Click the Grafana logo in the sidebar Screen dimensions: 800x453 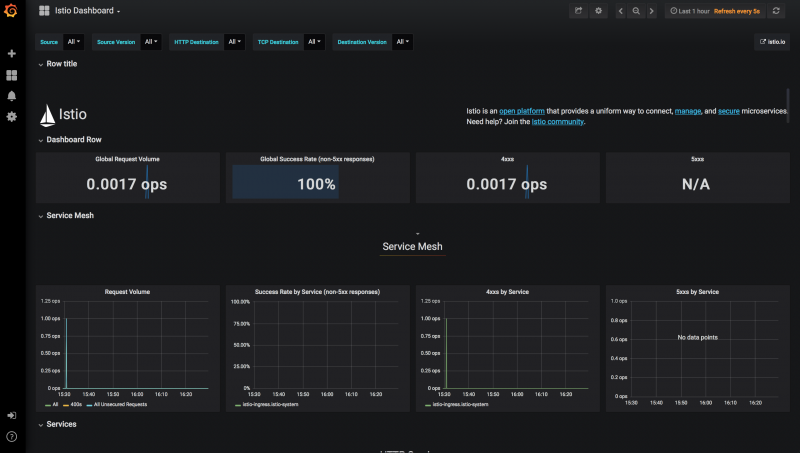11,11
